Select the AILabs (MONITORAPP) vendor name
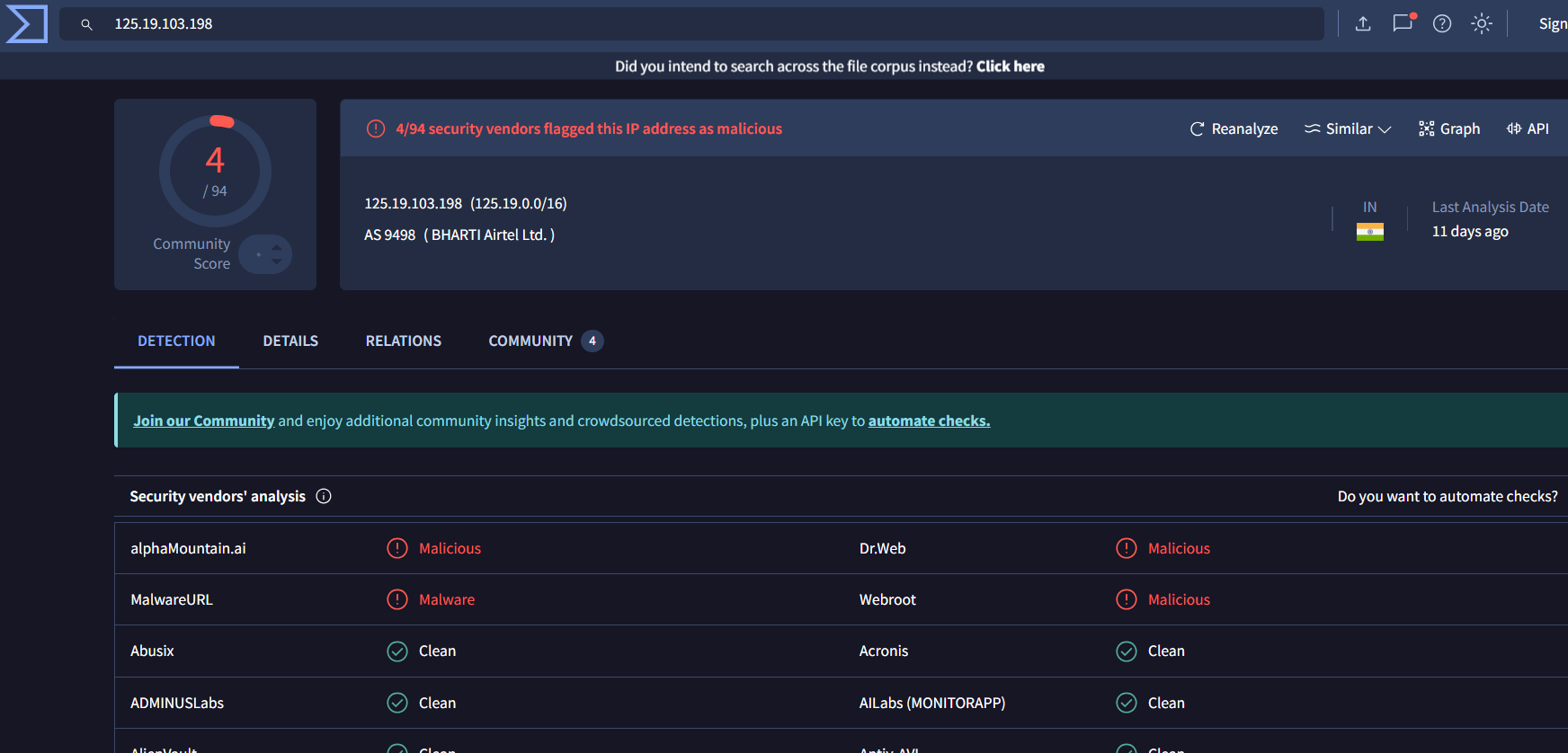This screenshot has height=753, width=1568. tap(932, 703)
